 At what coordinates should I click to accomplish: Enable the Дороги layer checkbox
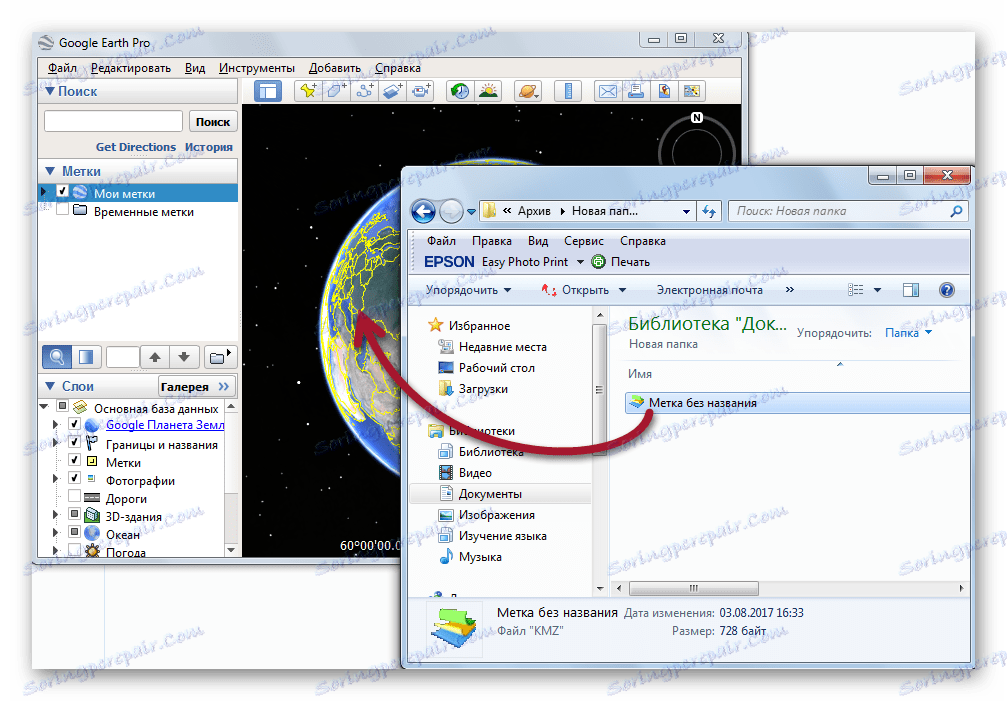pos(74,496)
